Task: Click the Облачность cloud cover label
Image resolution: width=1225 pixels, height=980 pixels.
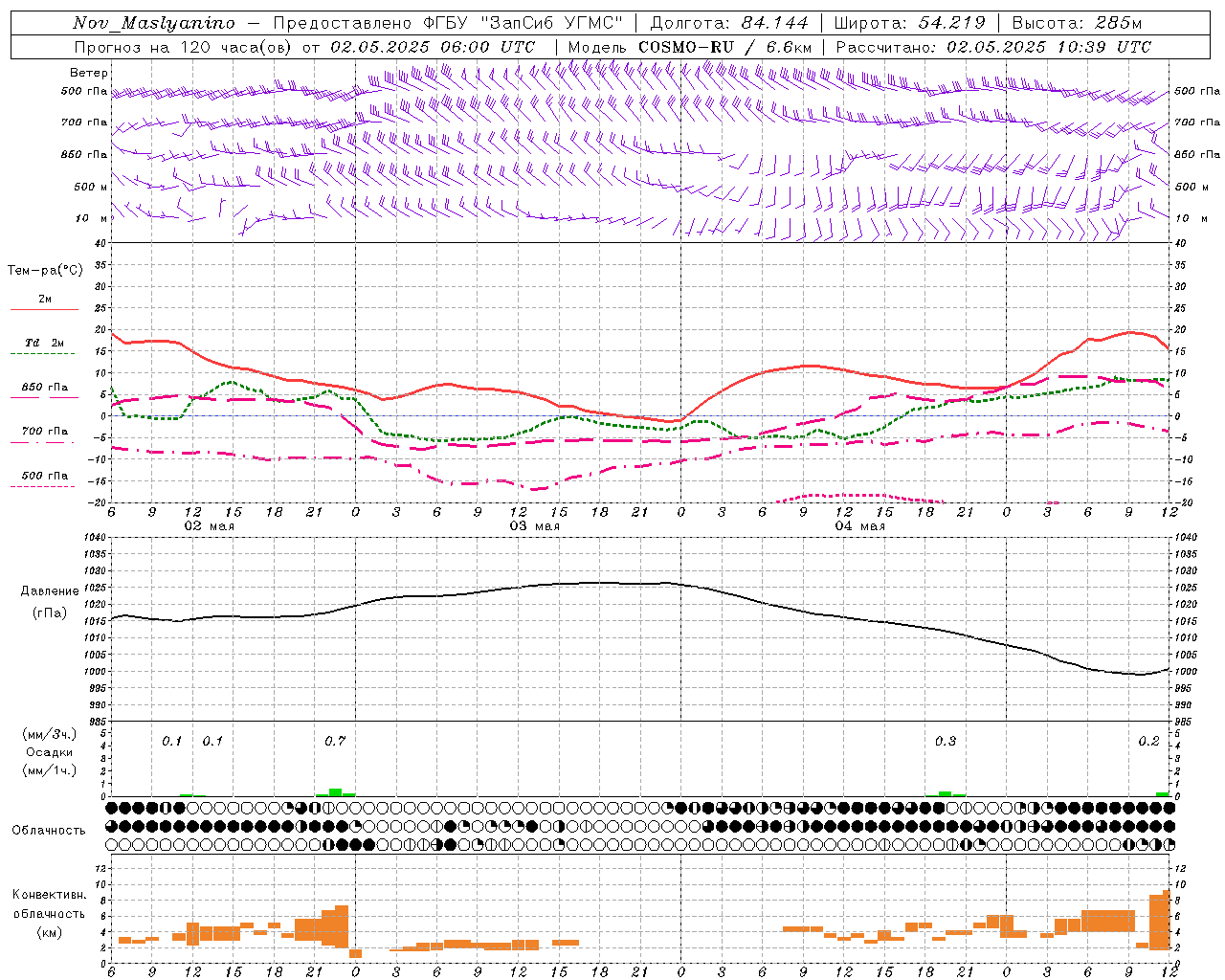Action: [49, 831]
